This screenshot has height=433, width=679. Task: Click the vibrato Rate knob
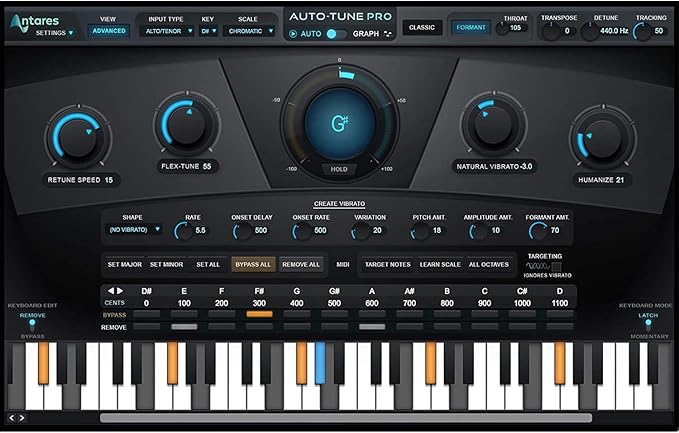(x=183, y=231)
